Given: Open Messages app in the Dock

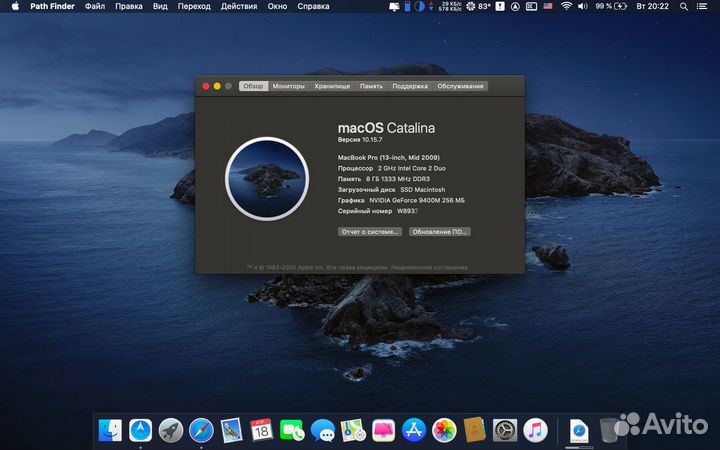Looking at the screenshot, I should 322,430.
